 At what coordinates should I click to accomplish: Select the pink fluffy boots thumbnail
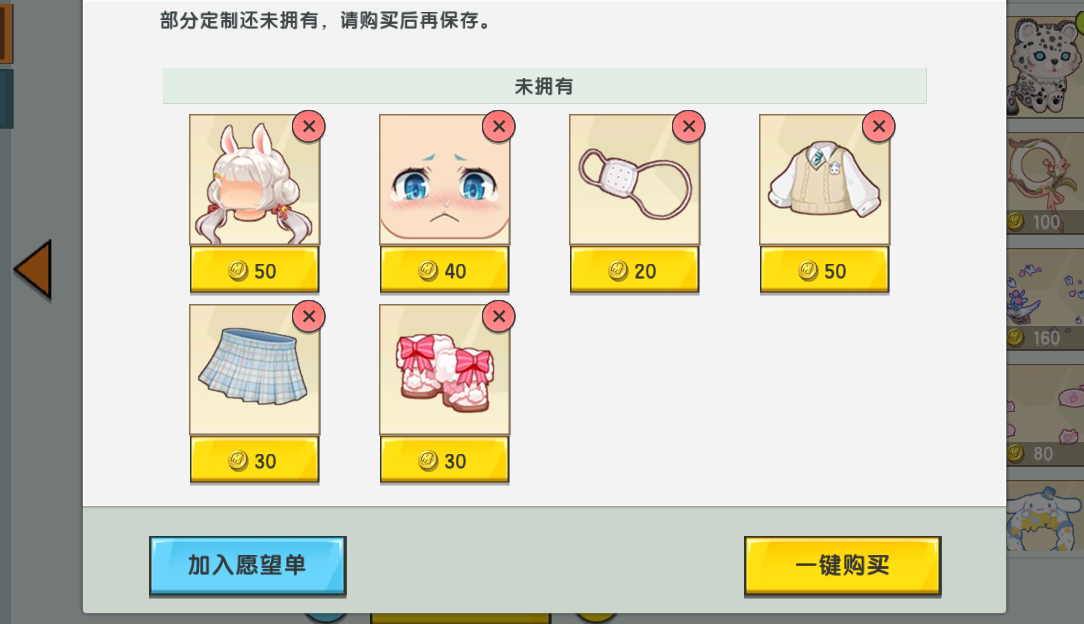coord(445,370)
